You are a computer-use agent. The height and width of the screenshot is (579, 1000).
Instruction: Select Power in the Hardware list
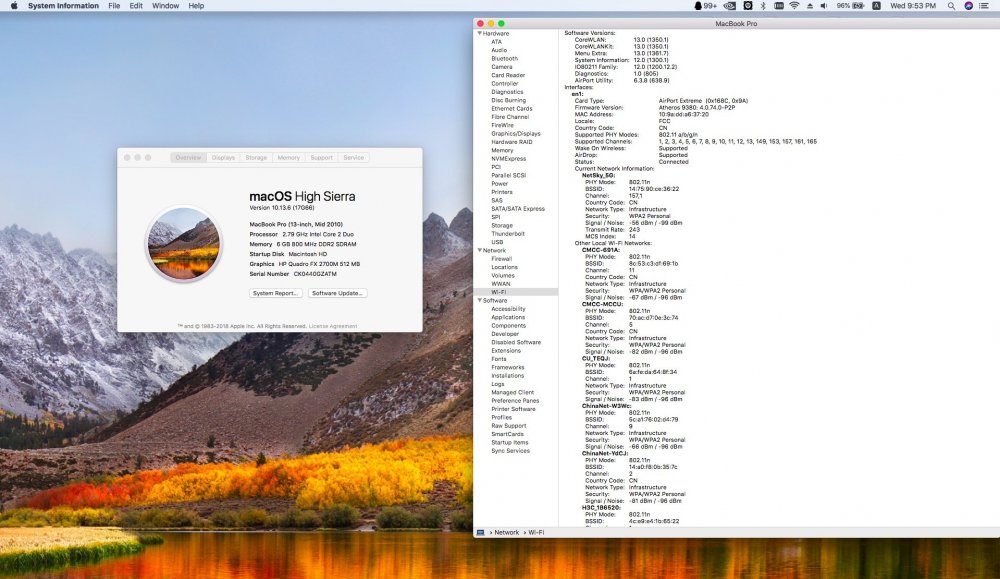pos(499,184)
